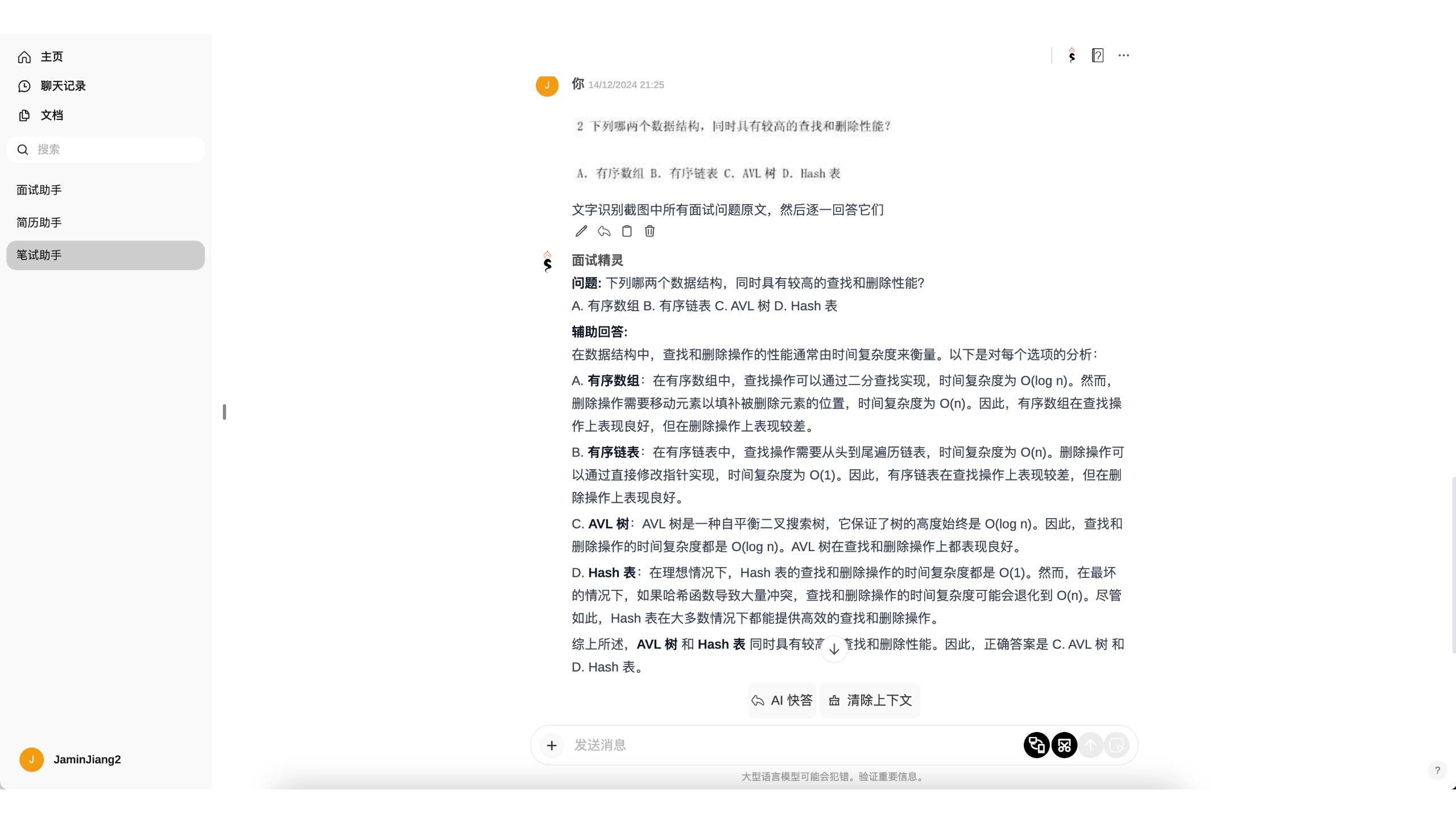This screenshot has height=819, width=1456.
Task: Open 聊天记录 in the sidebar
Action: pyautogui.click(x=63, y=86)
